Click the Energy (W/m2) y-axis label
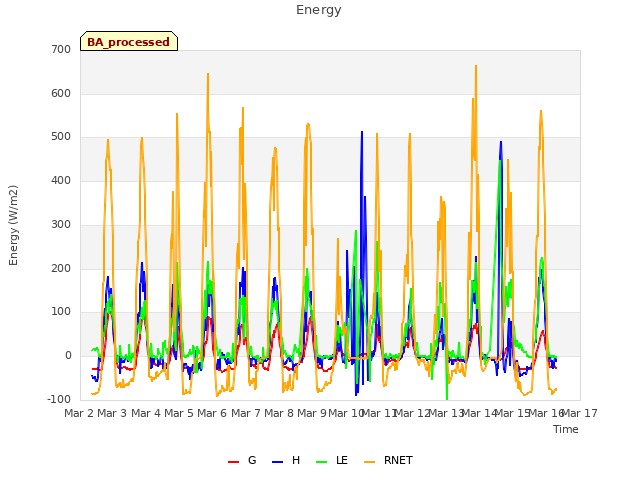 (13, 225)
